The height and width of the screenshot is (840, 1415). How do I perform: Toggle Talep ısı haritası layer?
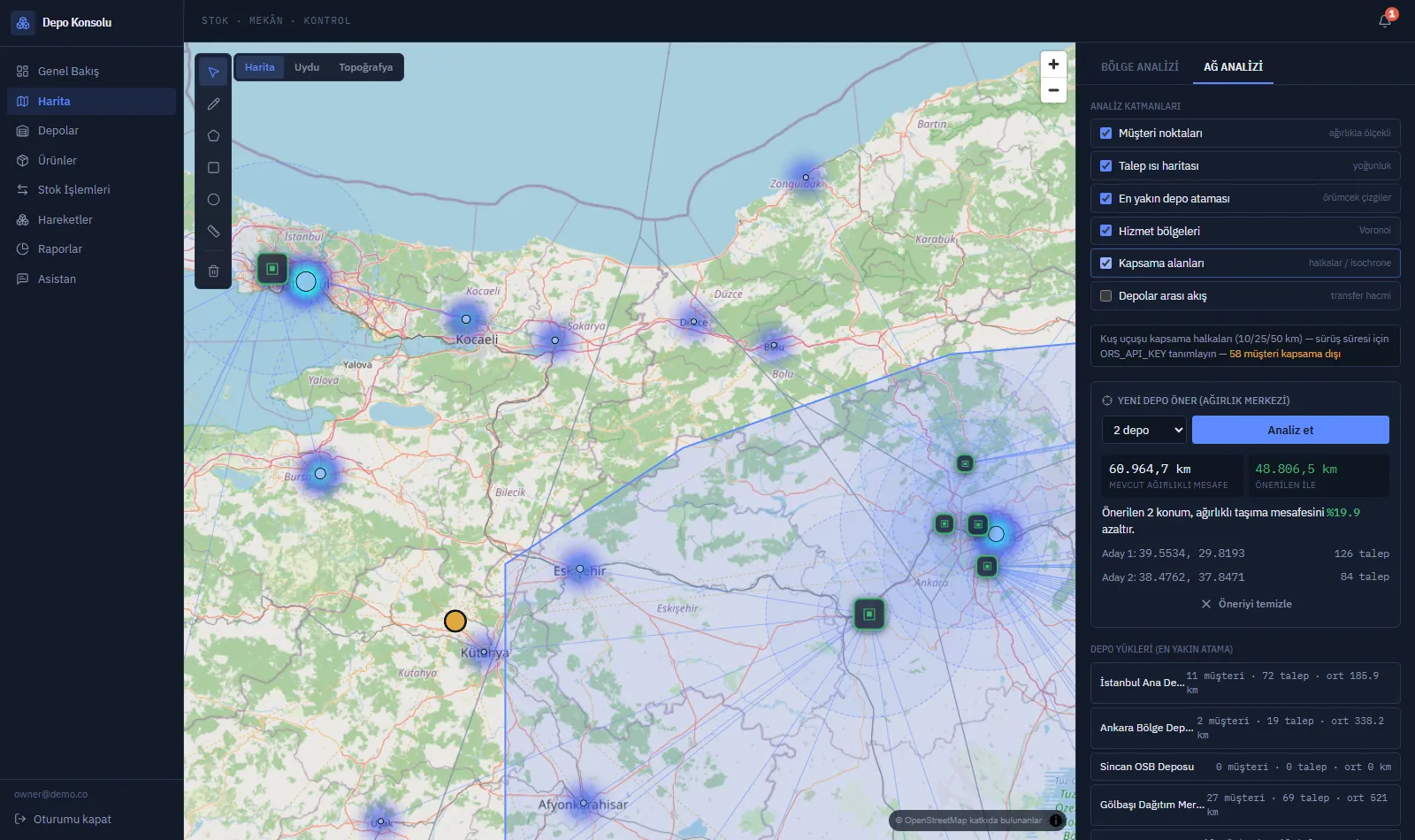point(1105,166)
